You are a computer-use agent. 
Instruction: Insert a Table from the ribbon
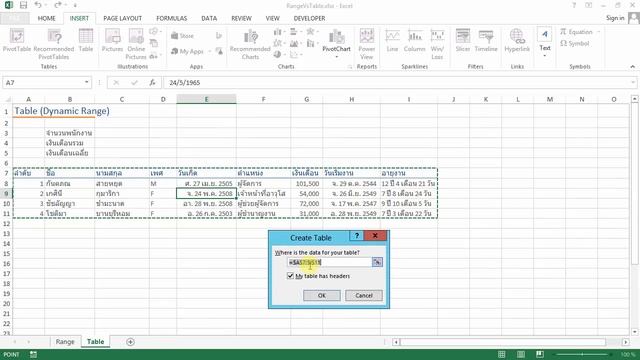tap(86, 41)
